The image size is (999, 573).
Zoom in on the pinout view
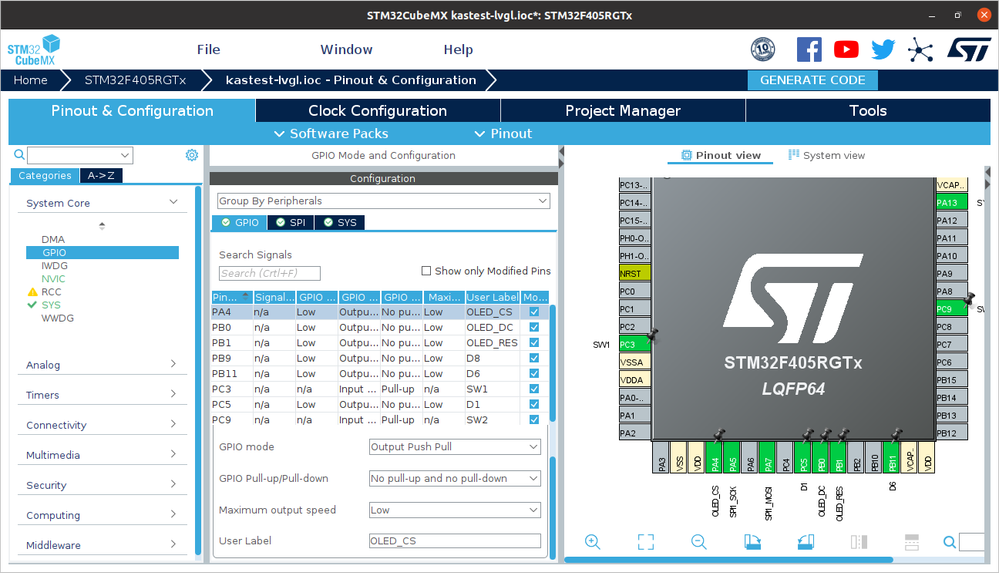(x=593, y=542)
